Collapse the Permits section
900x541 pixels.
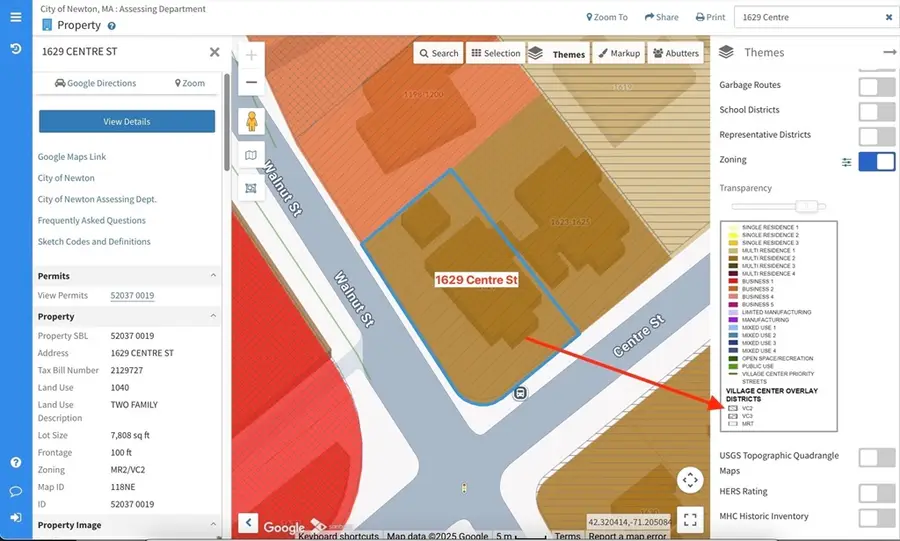213,276
